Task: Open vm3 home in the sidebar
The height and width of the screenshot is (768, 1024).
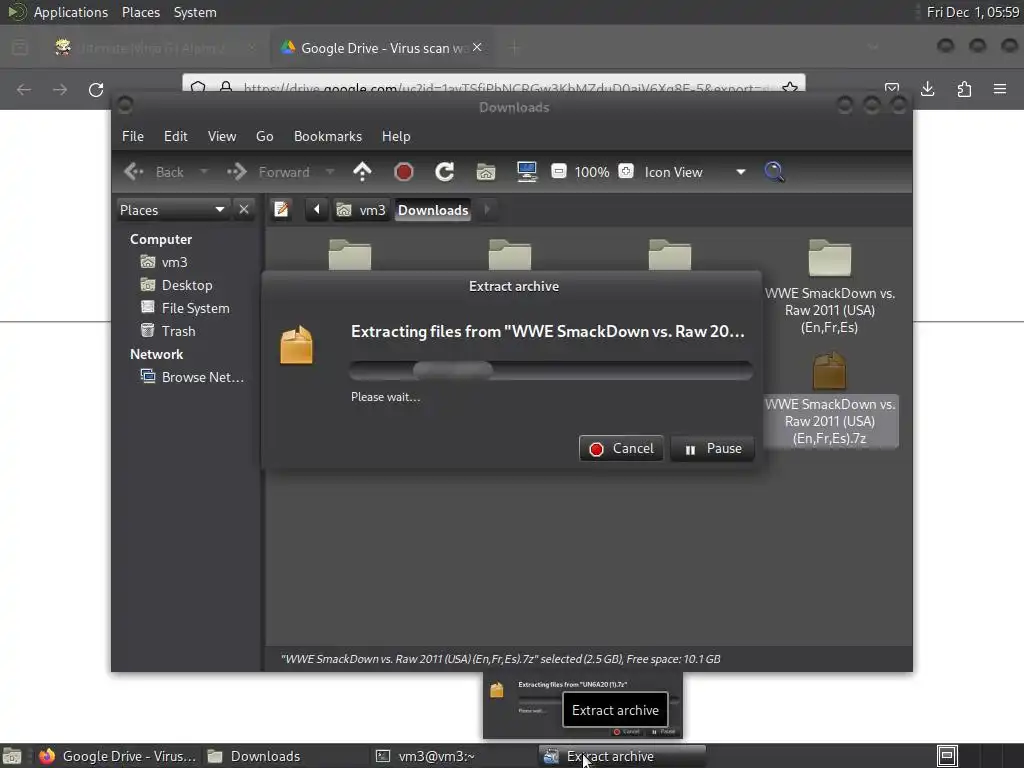Action: pyautogui.click(x=174, y=262)
